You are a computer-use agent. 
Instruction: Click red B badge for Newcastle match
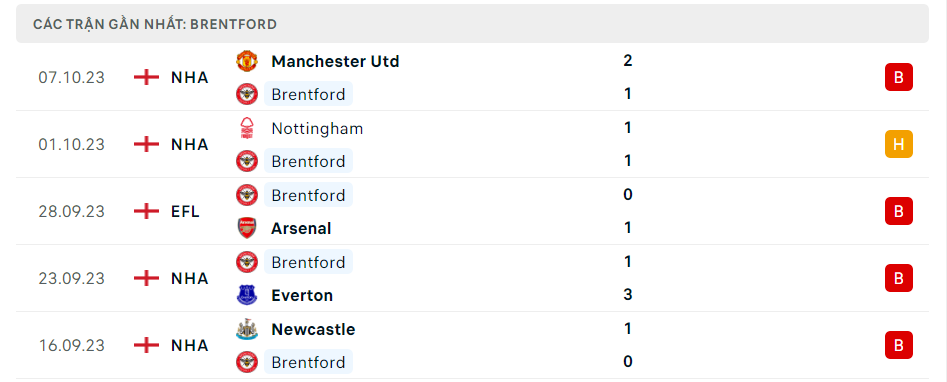coord(899,346)
